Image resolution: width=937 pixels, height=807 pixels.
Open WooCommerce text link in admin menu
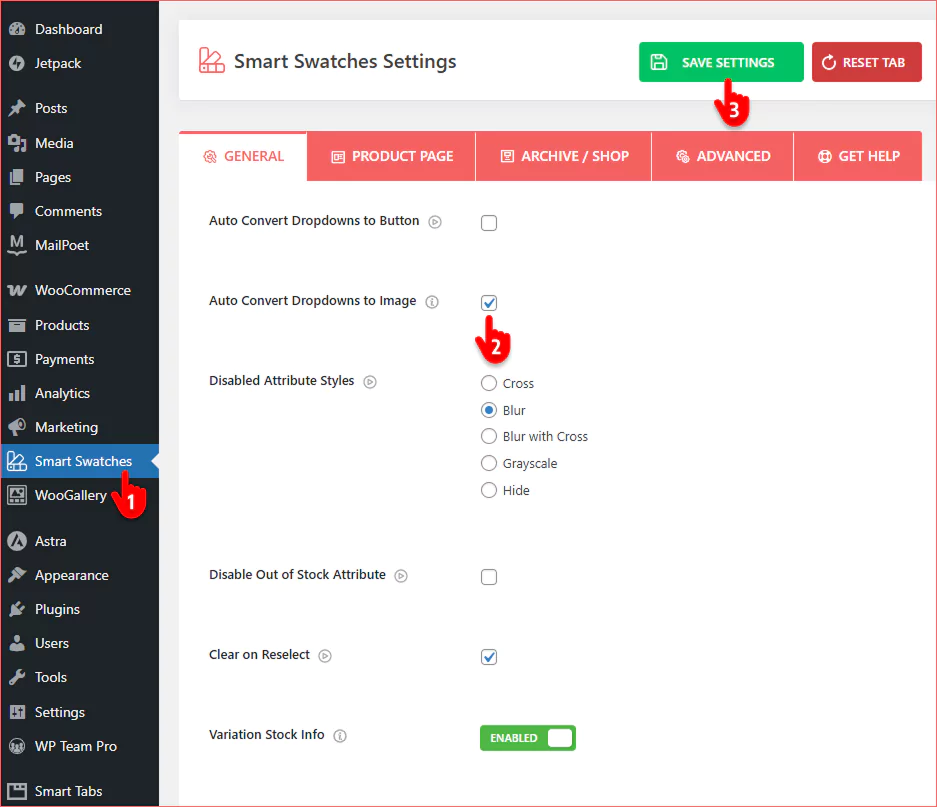click(x=82, y=290)
